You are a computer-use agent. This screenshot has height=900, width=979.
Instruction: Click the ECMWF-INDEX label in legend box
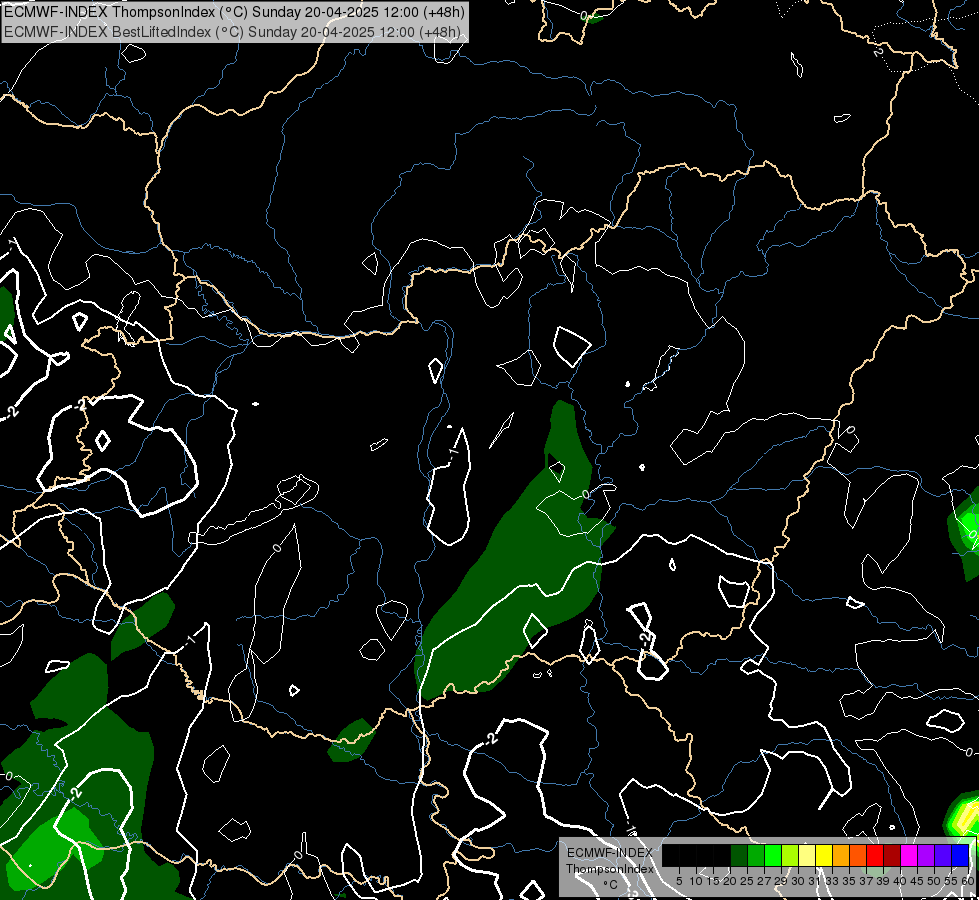point(610,853)
